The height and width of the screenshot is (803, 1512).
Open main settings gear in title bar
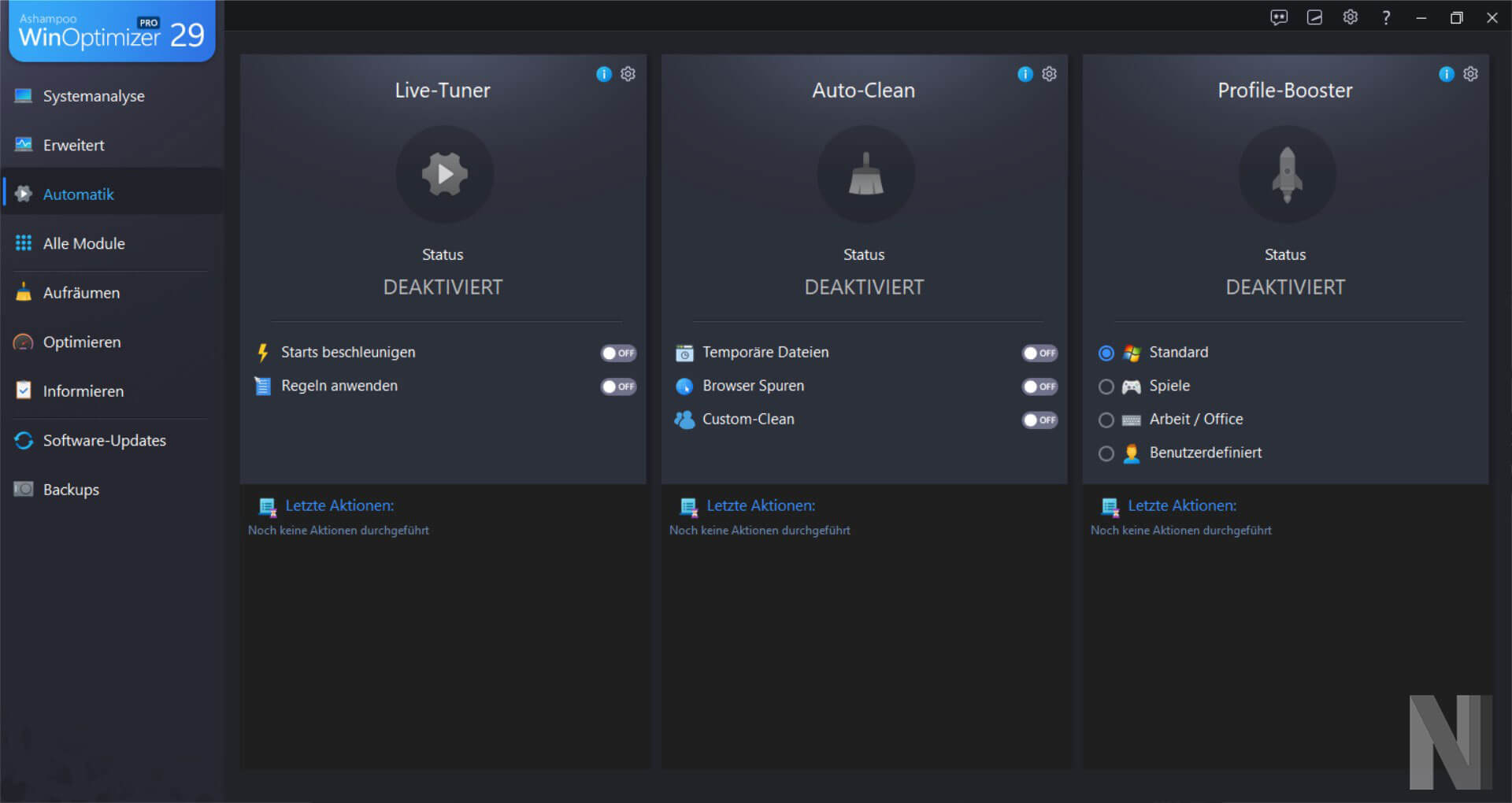click(1350, 17)
